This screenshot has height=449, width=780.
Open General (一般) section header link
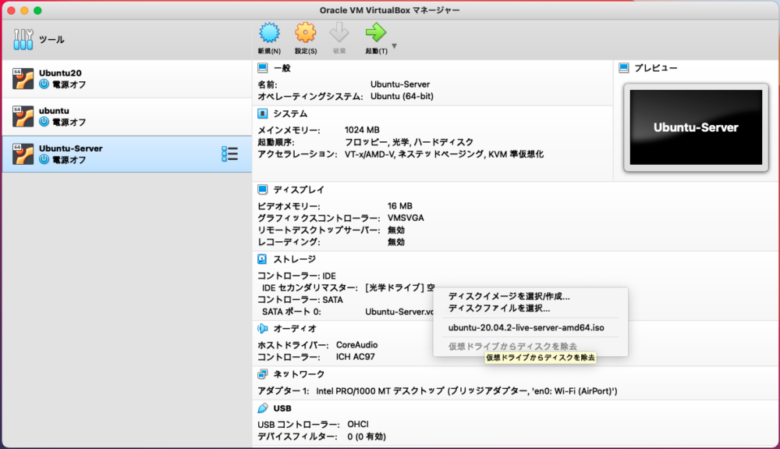pyautogui.click(x=282, y=68)
